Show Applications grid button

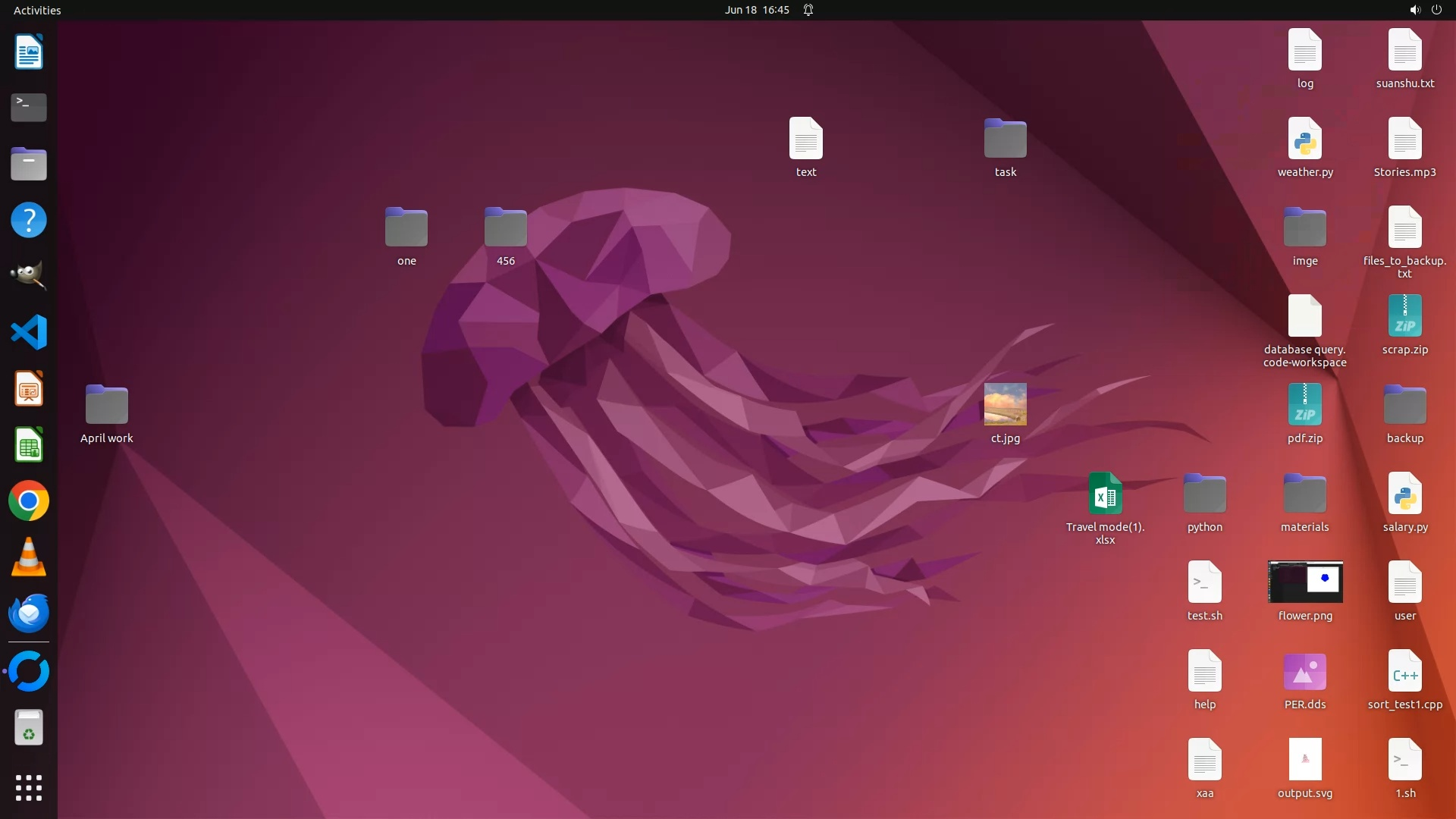click(29, 787)
